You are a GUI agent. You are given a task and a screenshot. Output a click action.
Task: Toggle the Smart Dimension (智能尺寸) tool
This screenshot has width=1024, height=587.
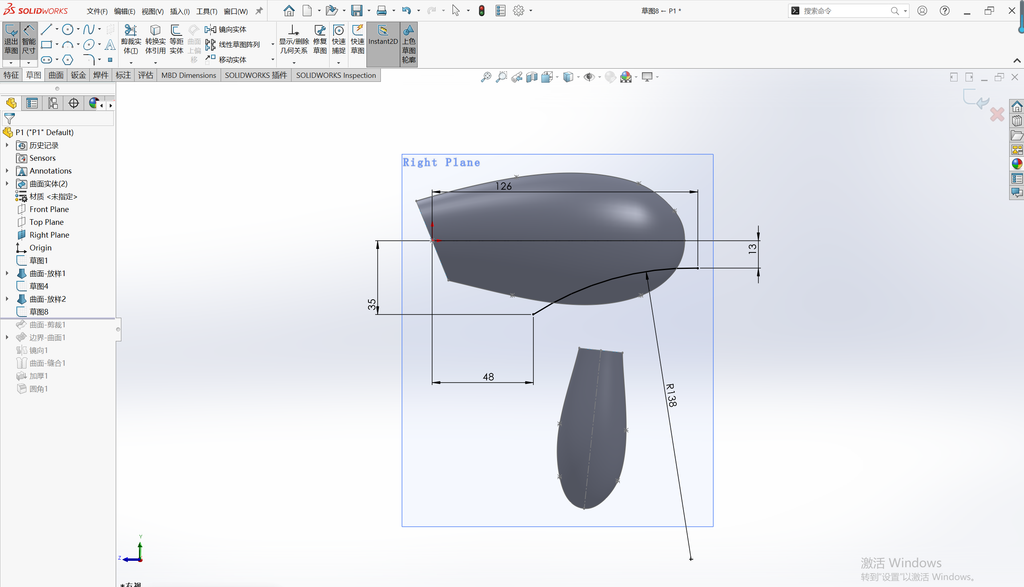29,40
